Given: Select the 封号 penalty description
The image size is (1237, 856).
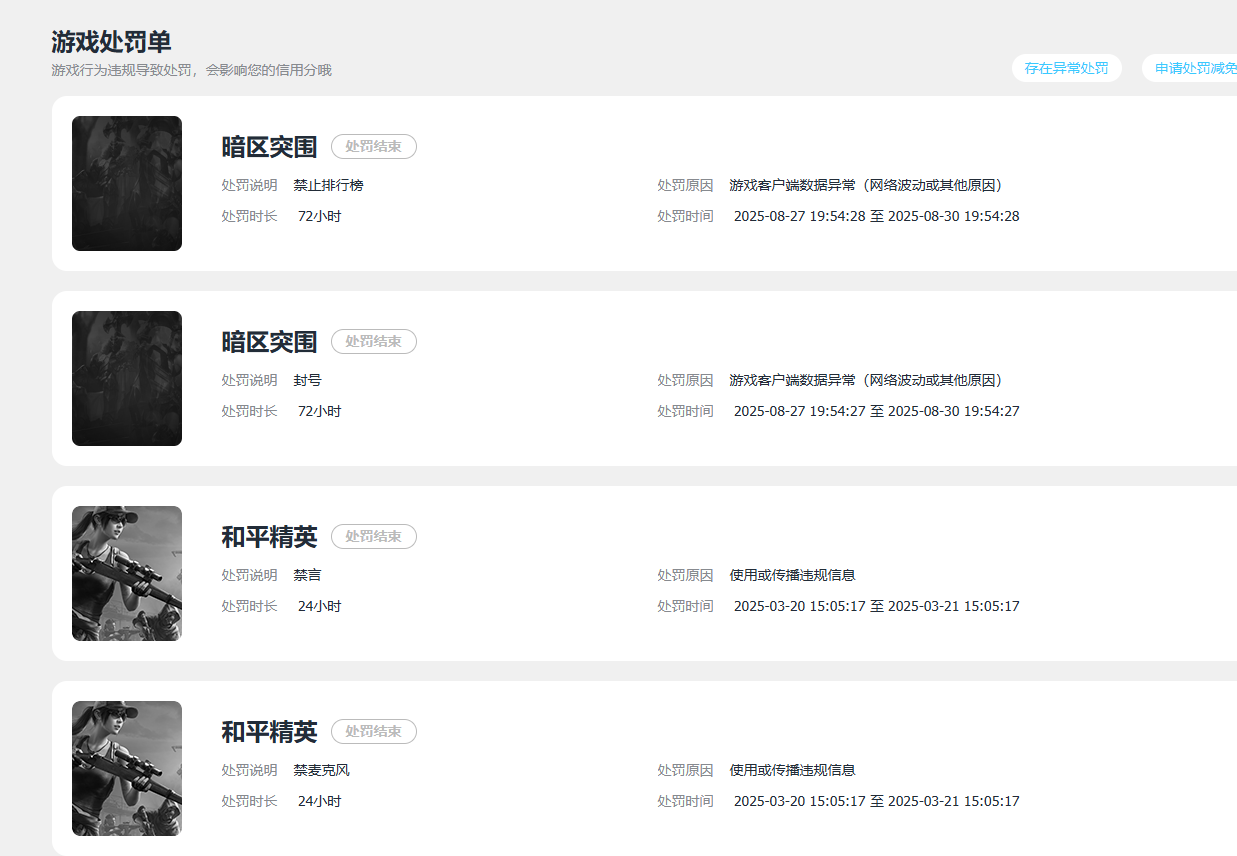Looking at the screenshot, I should (307, 380).
